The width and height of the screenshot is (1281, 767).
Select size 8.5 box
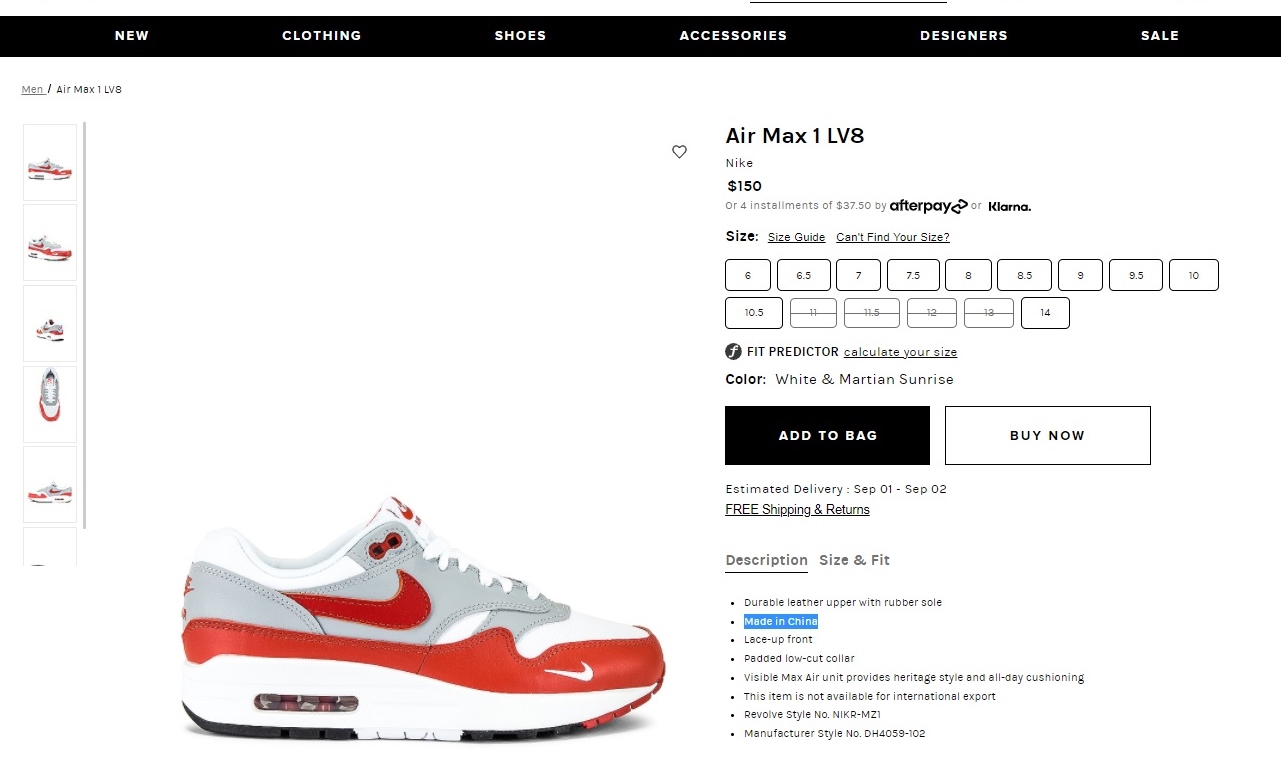[1024, 275]
